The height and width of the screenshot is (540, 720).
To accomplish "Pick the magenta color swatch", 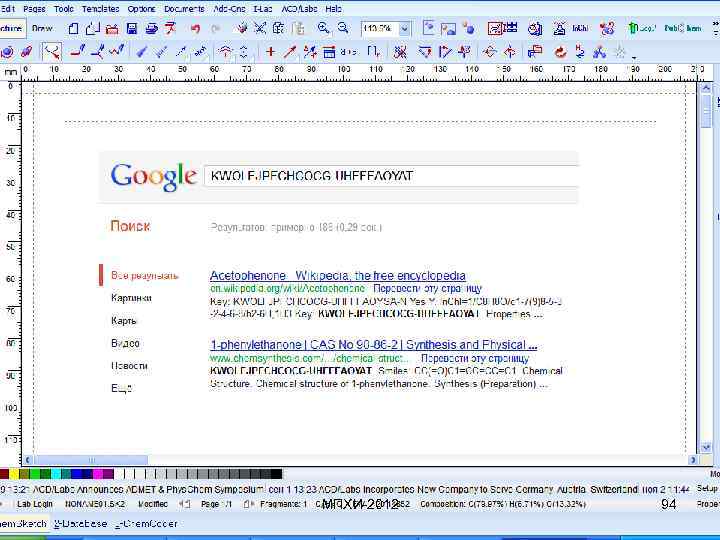I will (97, 474).
